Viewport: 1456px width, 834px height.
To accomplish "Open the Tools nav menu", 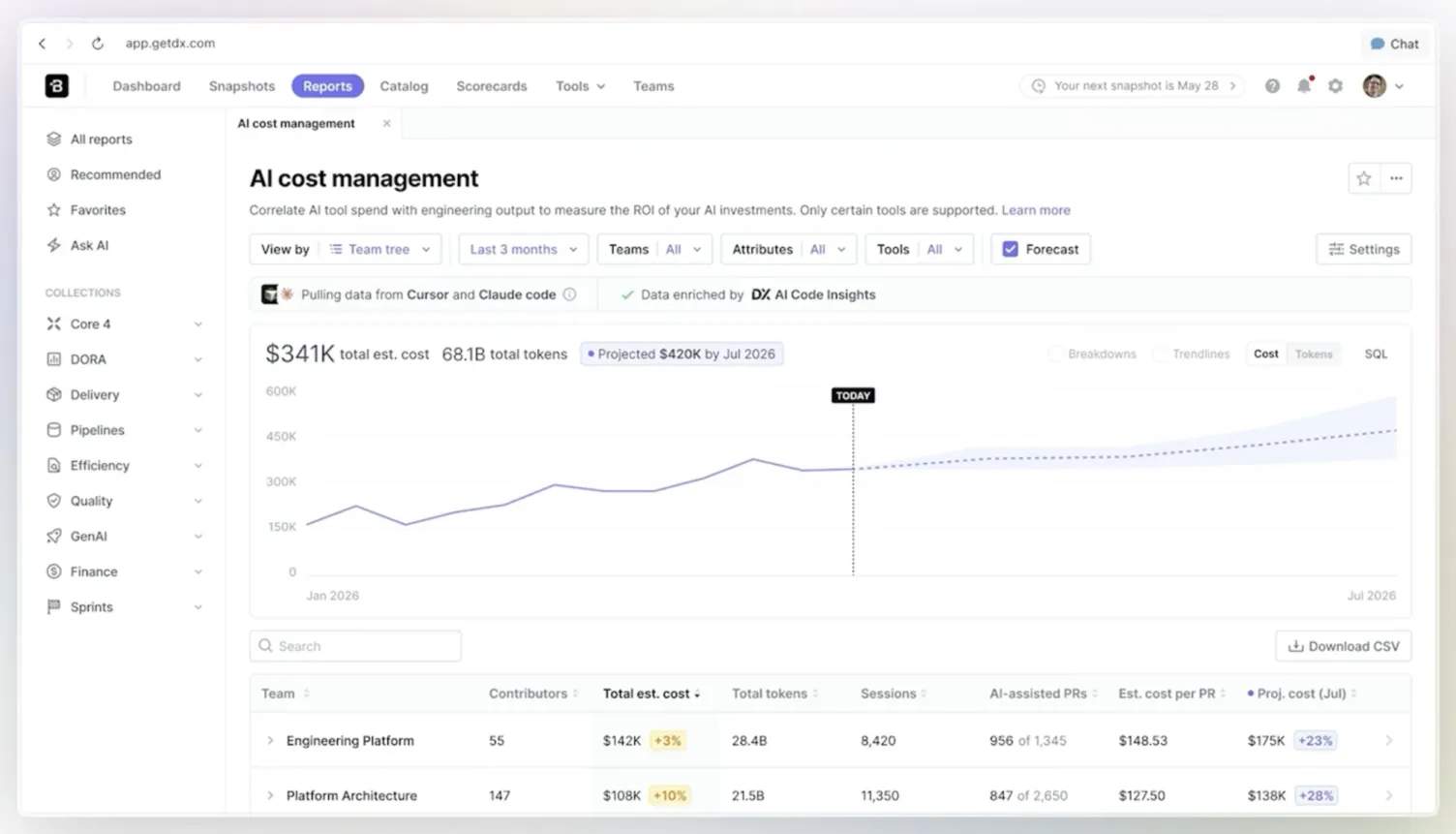I will [580, 86].
